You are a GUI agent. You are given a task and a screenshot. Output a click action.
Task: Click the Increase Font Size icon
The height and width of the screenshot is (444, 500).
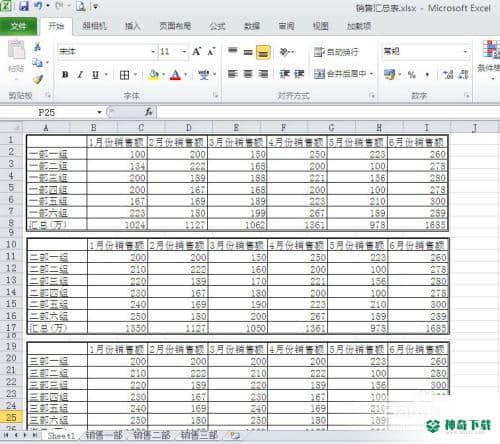(197, 52)
